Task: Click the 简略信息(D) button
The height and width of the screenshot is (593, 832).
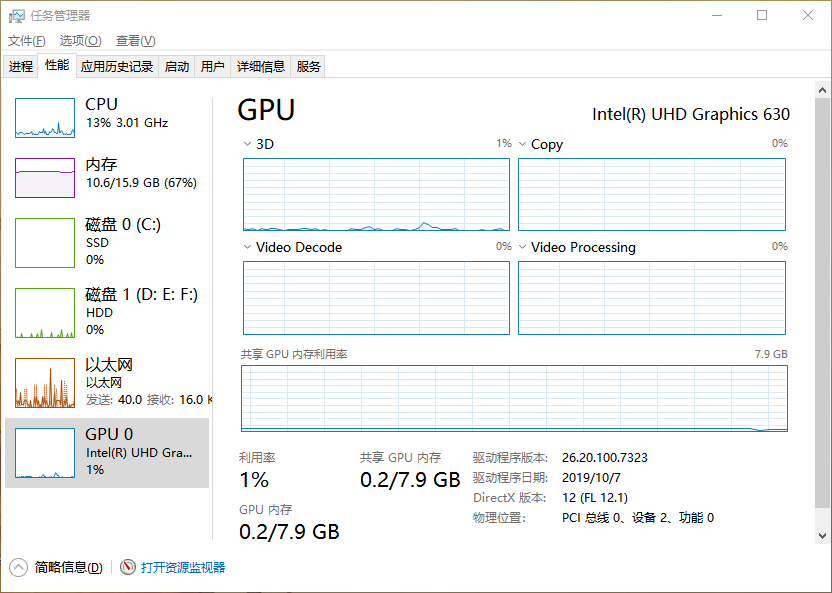Action: pyautogui.click(x=68, y=567)
